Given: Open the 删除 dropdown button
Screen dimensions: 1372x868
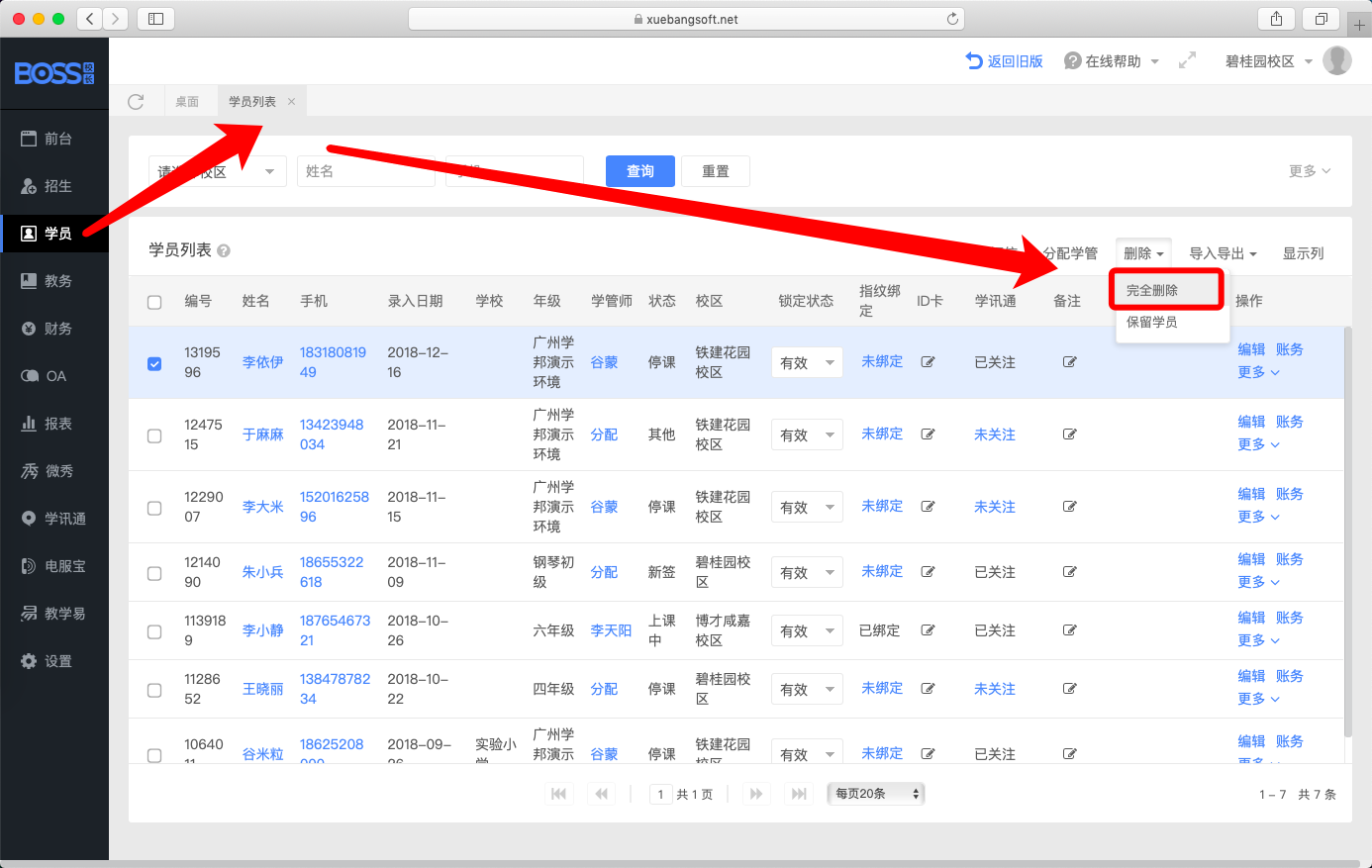Looking at the screenshot, I should click(x=1143, y=253).
